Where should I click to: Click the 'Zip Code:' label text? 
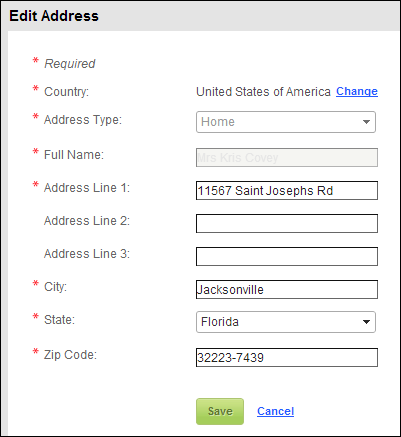click(70, 355)
